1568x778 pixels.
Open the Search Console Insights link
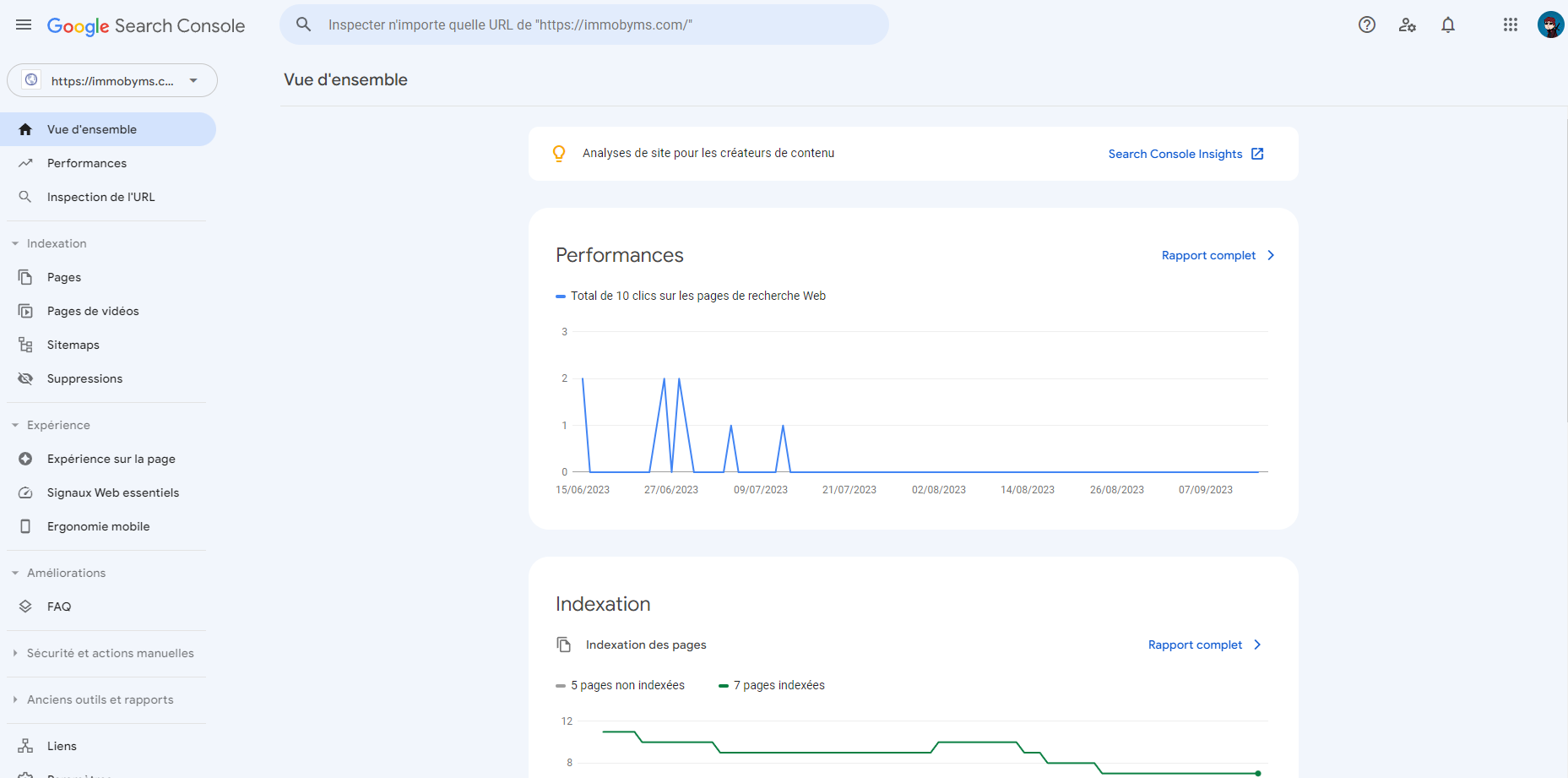tap(1185, 154)
